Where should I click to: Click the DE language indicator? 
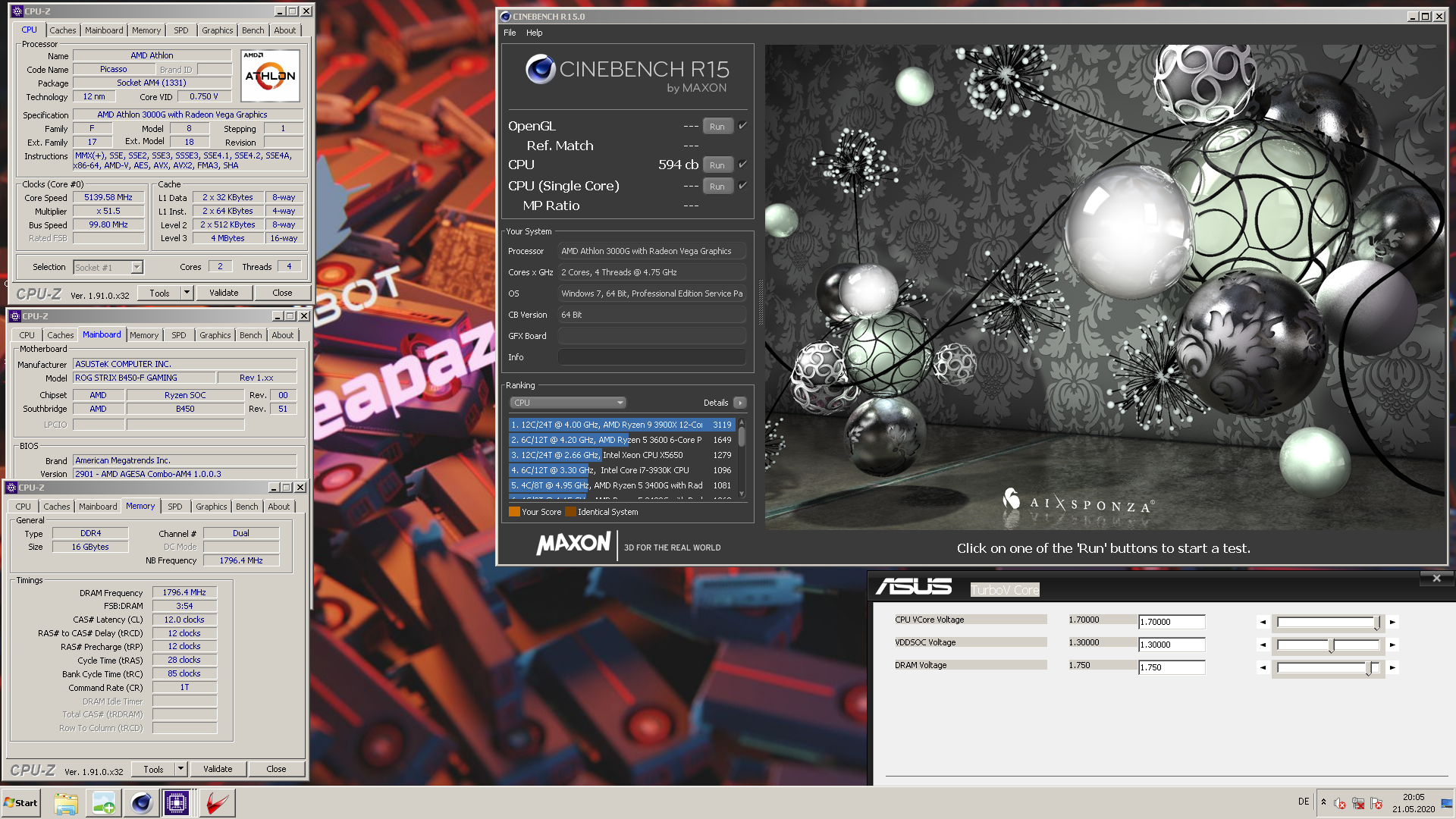1304,802
